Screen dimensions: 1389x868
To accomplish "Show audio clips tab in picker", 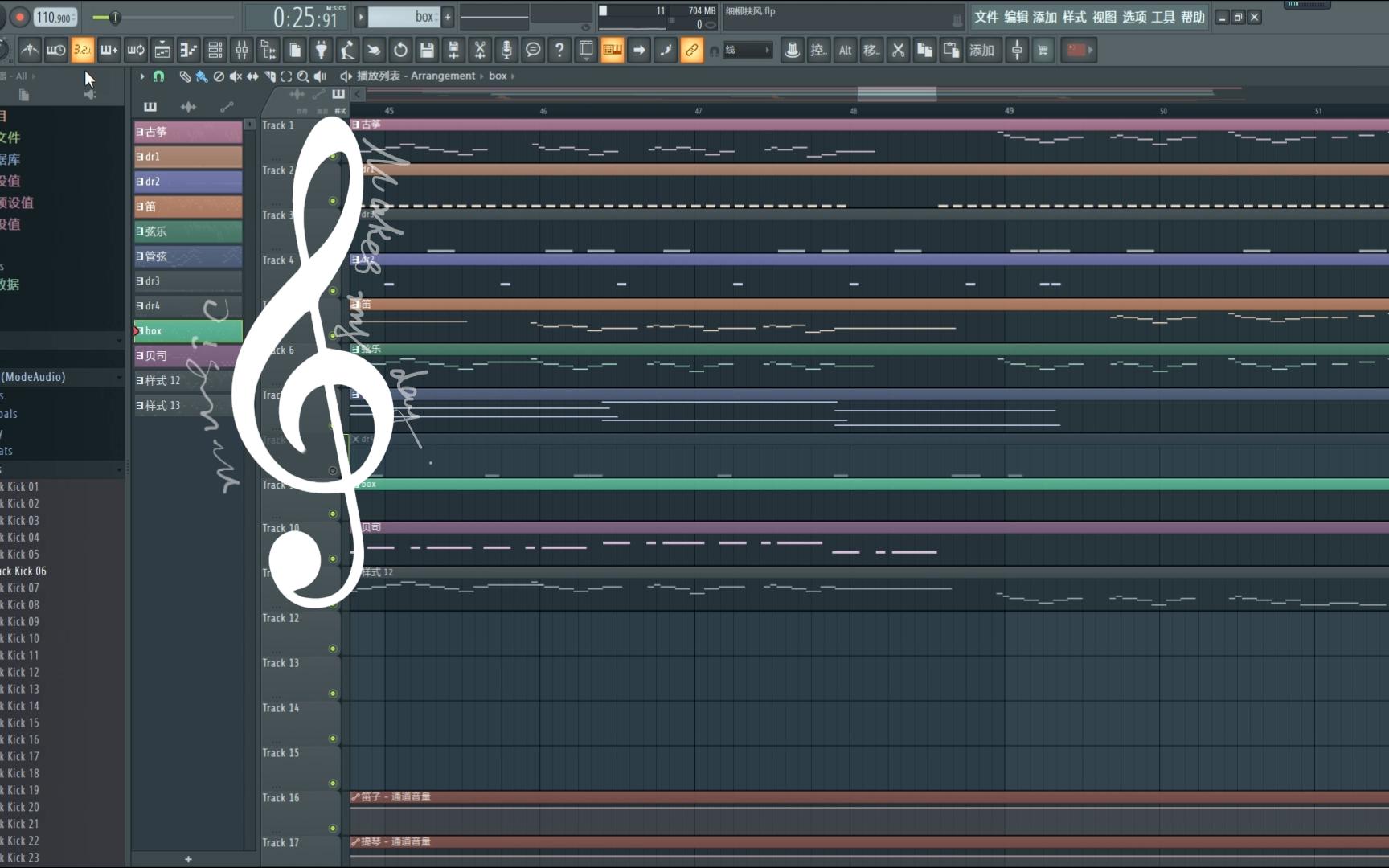I will tap(188, 107).
